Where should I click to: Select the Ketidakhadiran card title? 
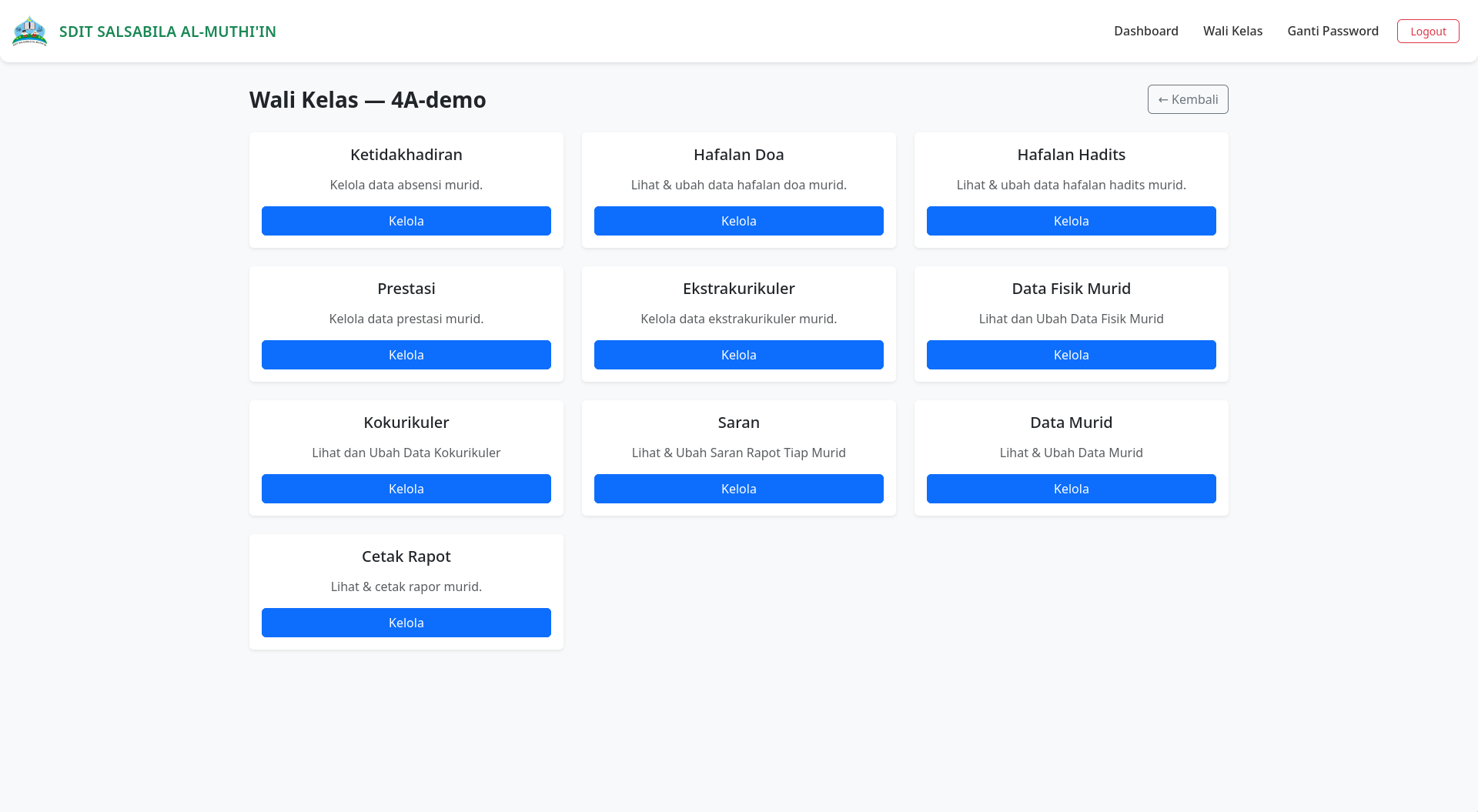[x=406, y=155]
